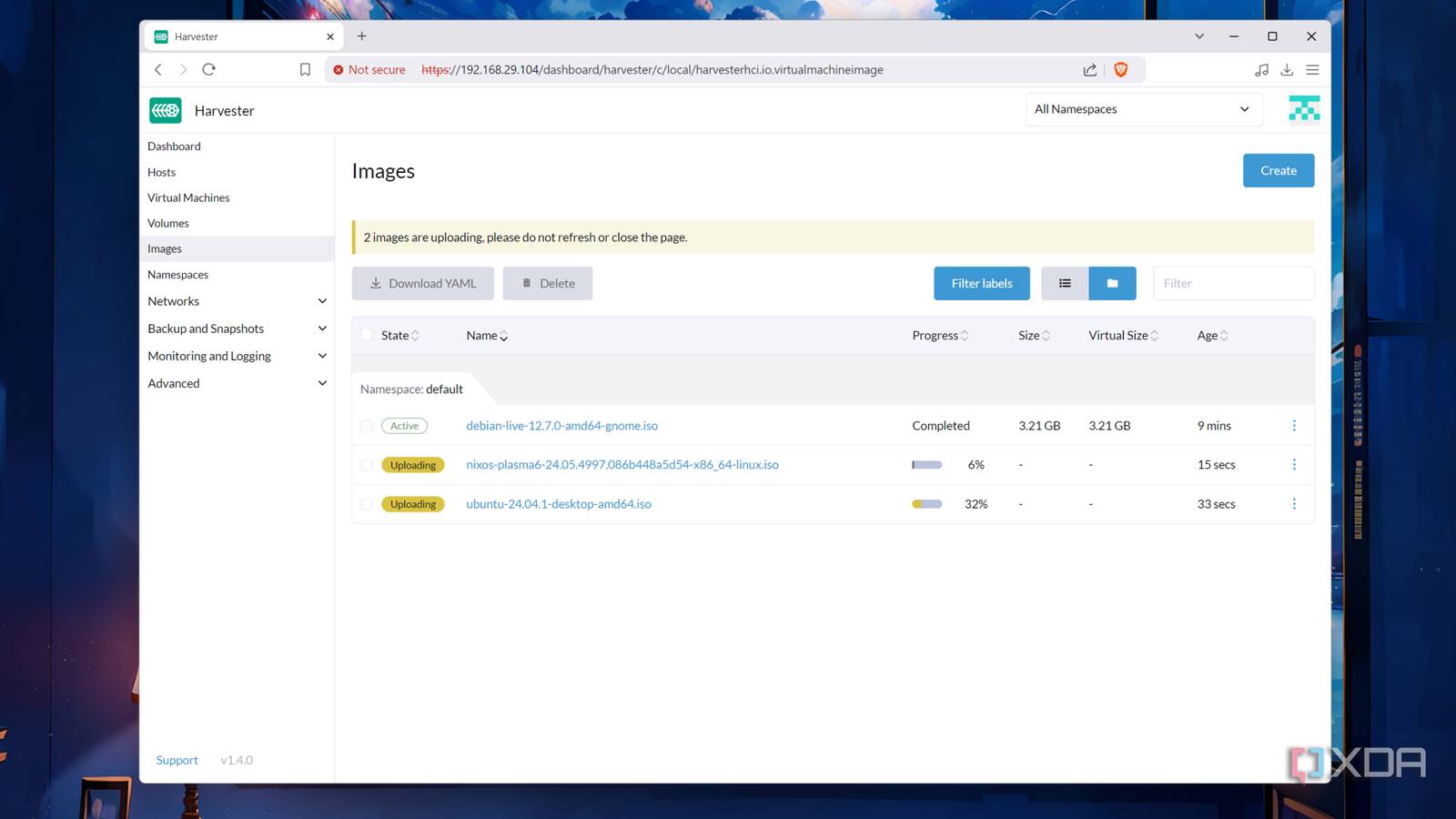Open the debian-live-12.7.0-amd64-gnome.iso link
1456x819 pixels.
click(x=561, y=426)
